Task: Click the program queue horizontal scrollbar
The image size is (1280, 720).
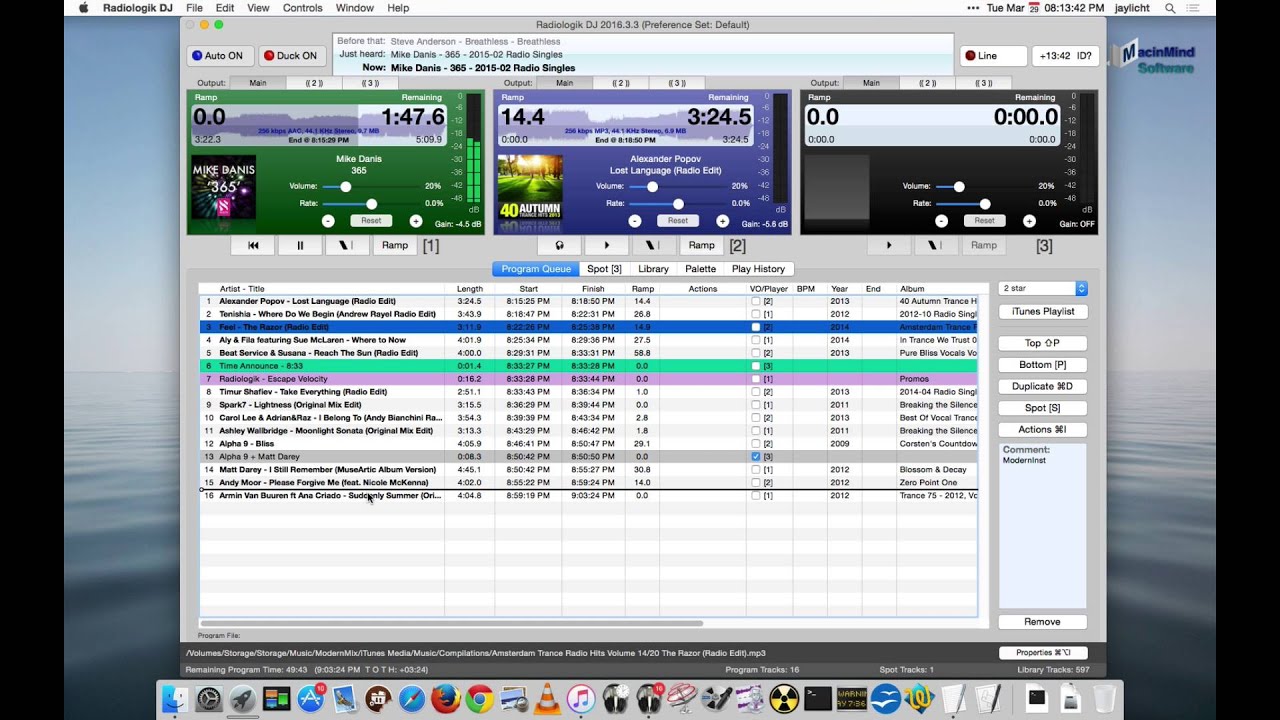Action: [x=452, y=623]
